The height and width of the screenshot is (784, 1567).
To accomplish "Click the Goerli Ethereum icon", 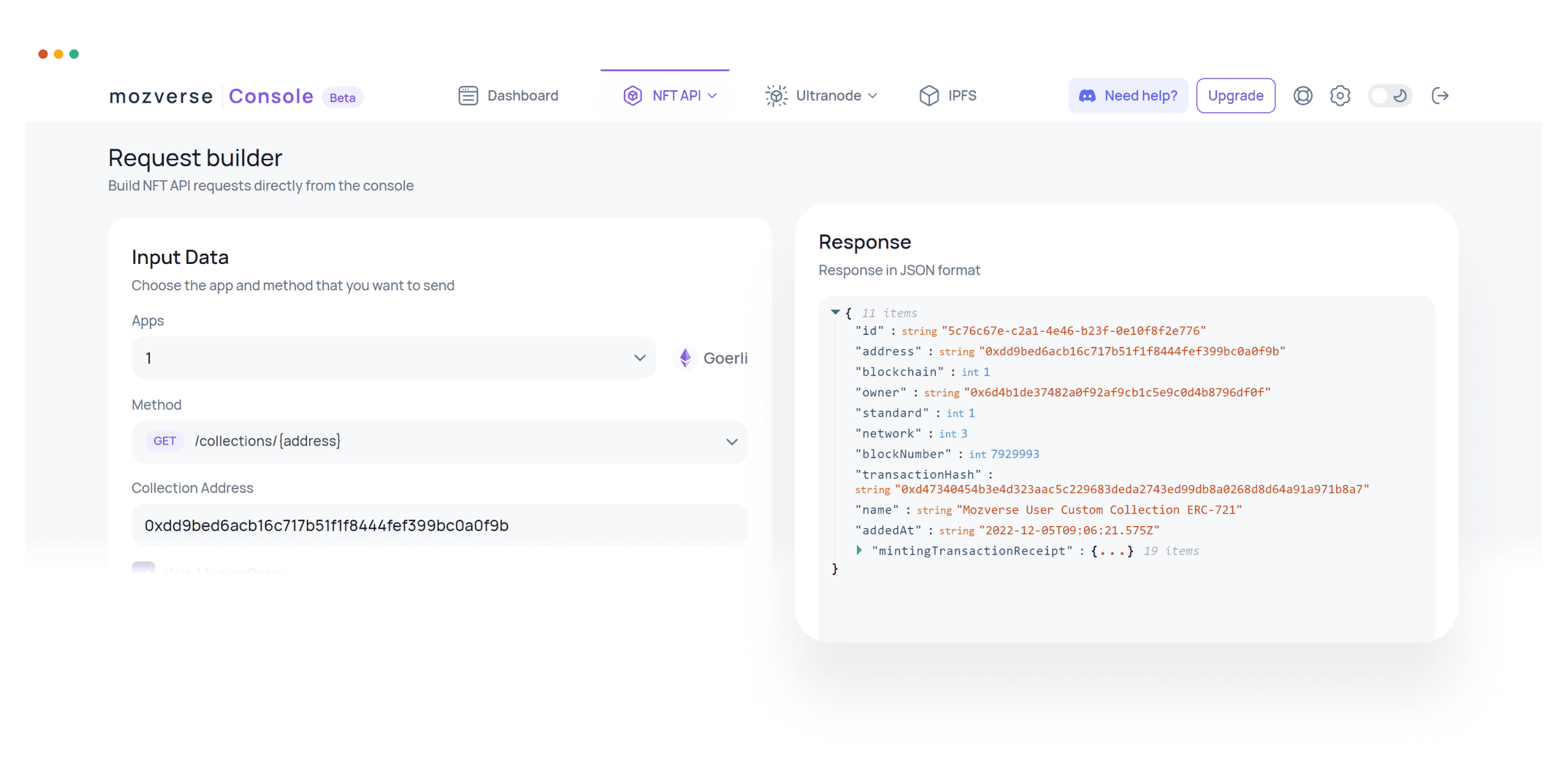I will (686, 358).
